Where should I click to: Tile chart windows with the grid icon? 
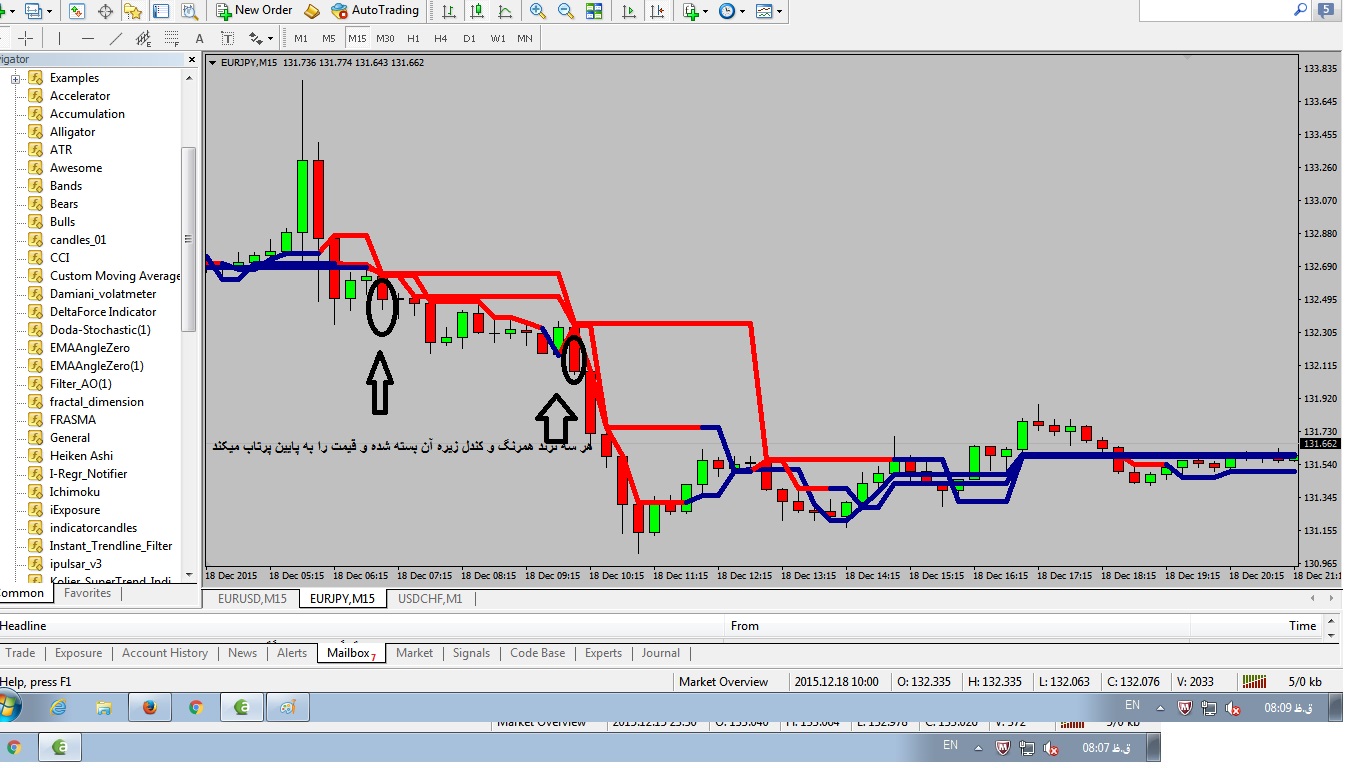tap(594, 11)
